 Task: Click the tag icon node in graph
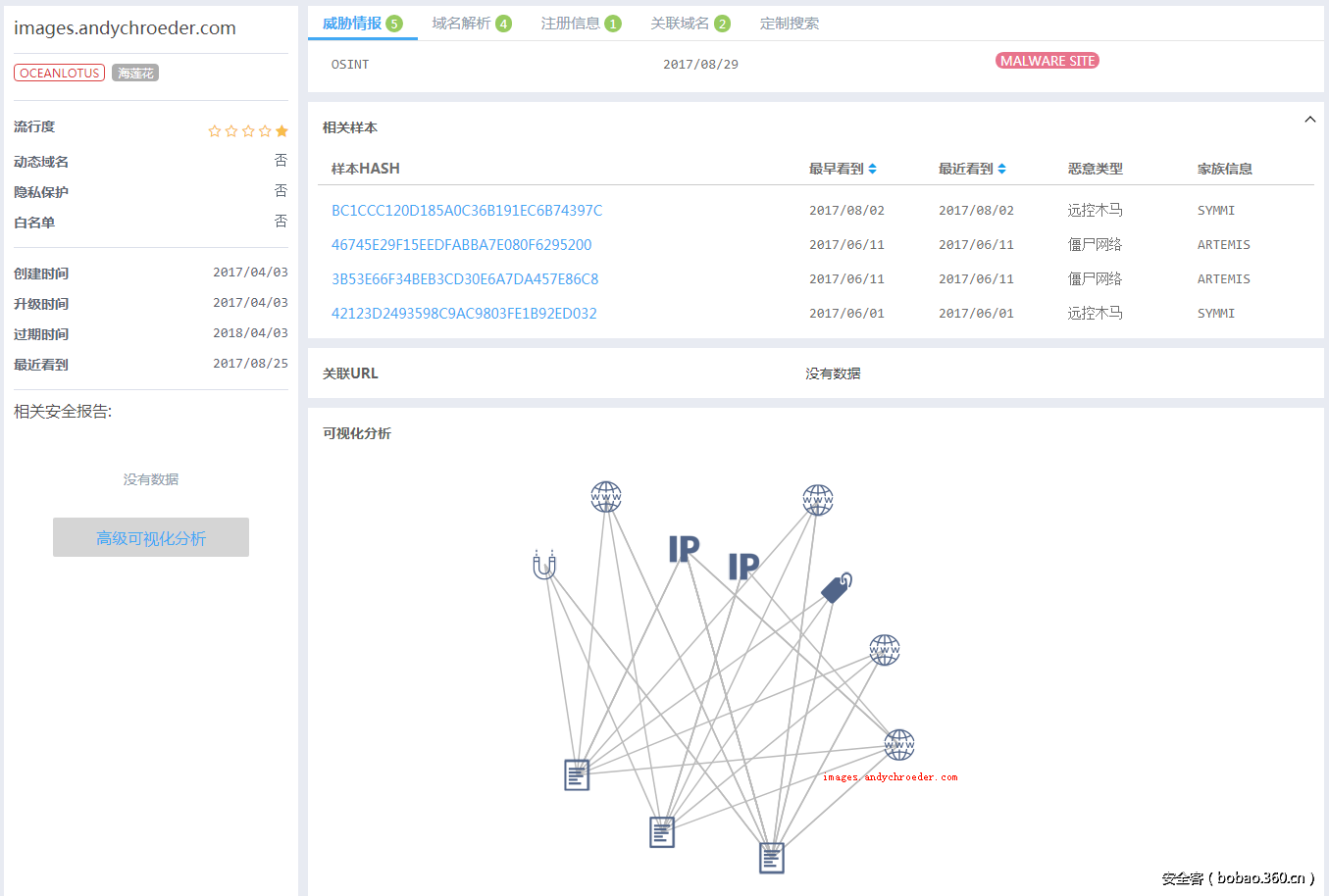[836, 587]
